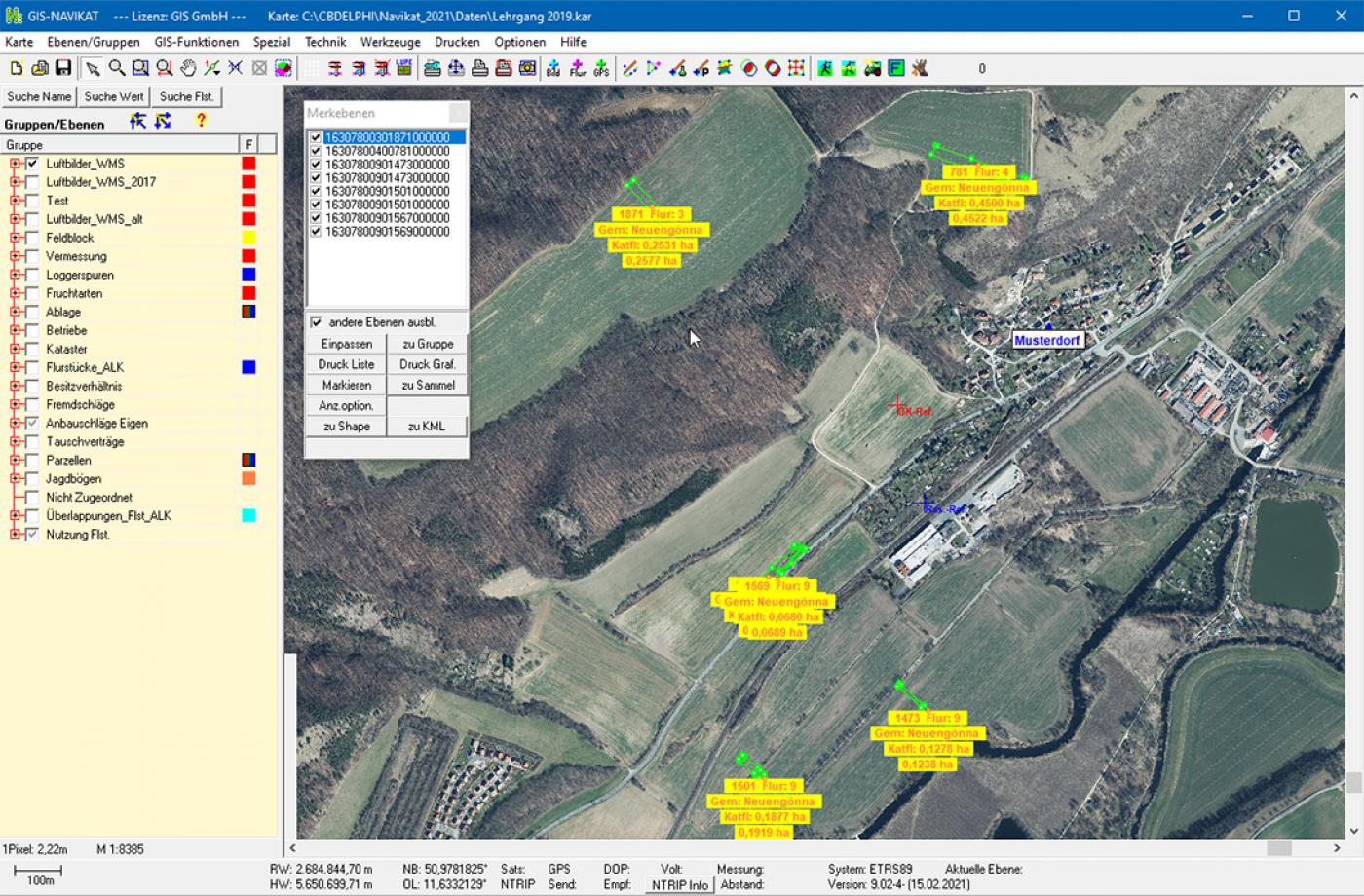The height and width of the screenshot is (896, 1364).
Task: Click the save map floppy disk icon
Action: (63, 68)
